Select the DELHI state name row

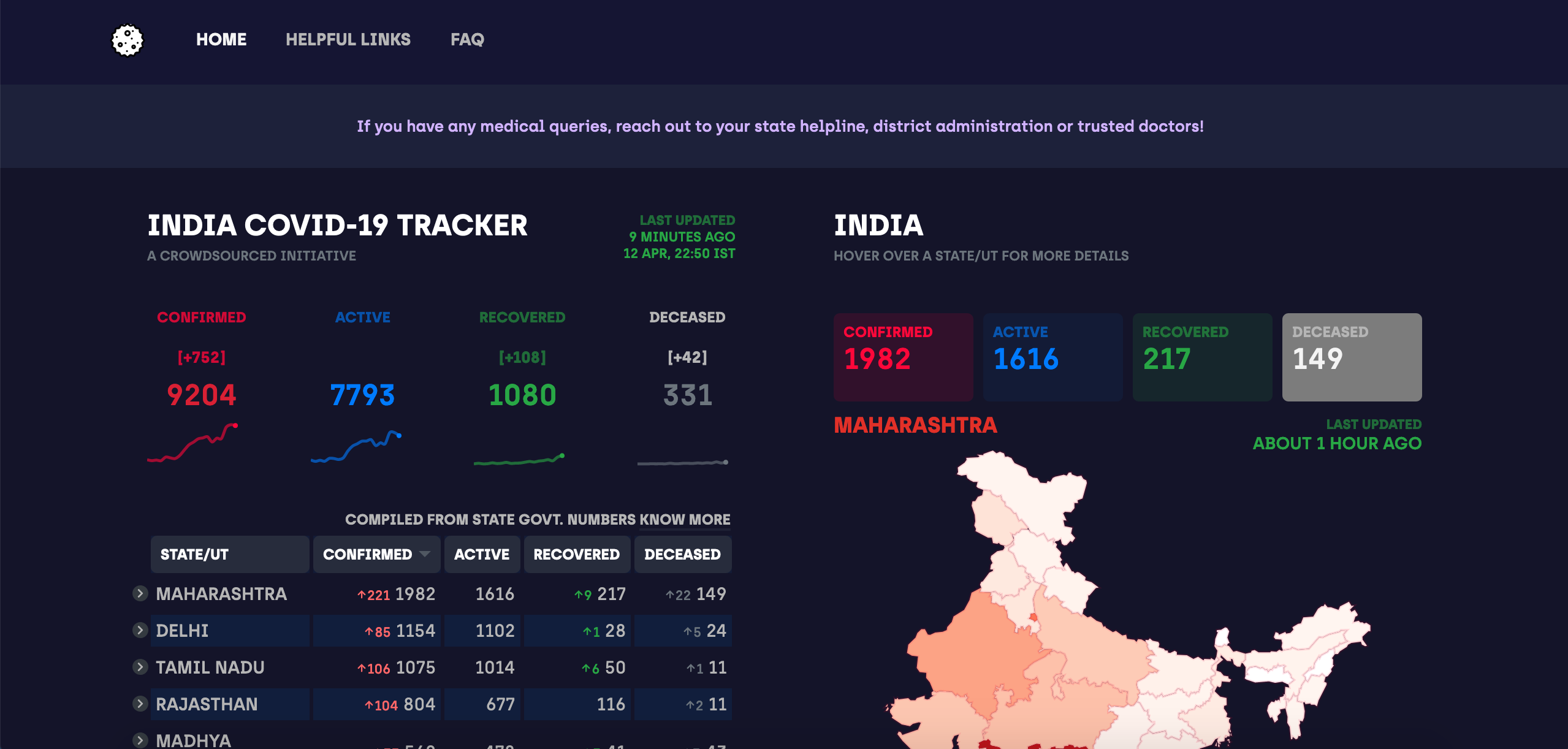coord(182,630)
